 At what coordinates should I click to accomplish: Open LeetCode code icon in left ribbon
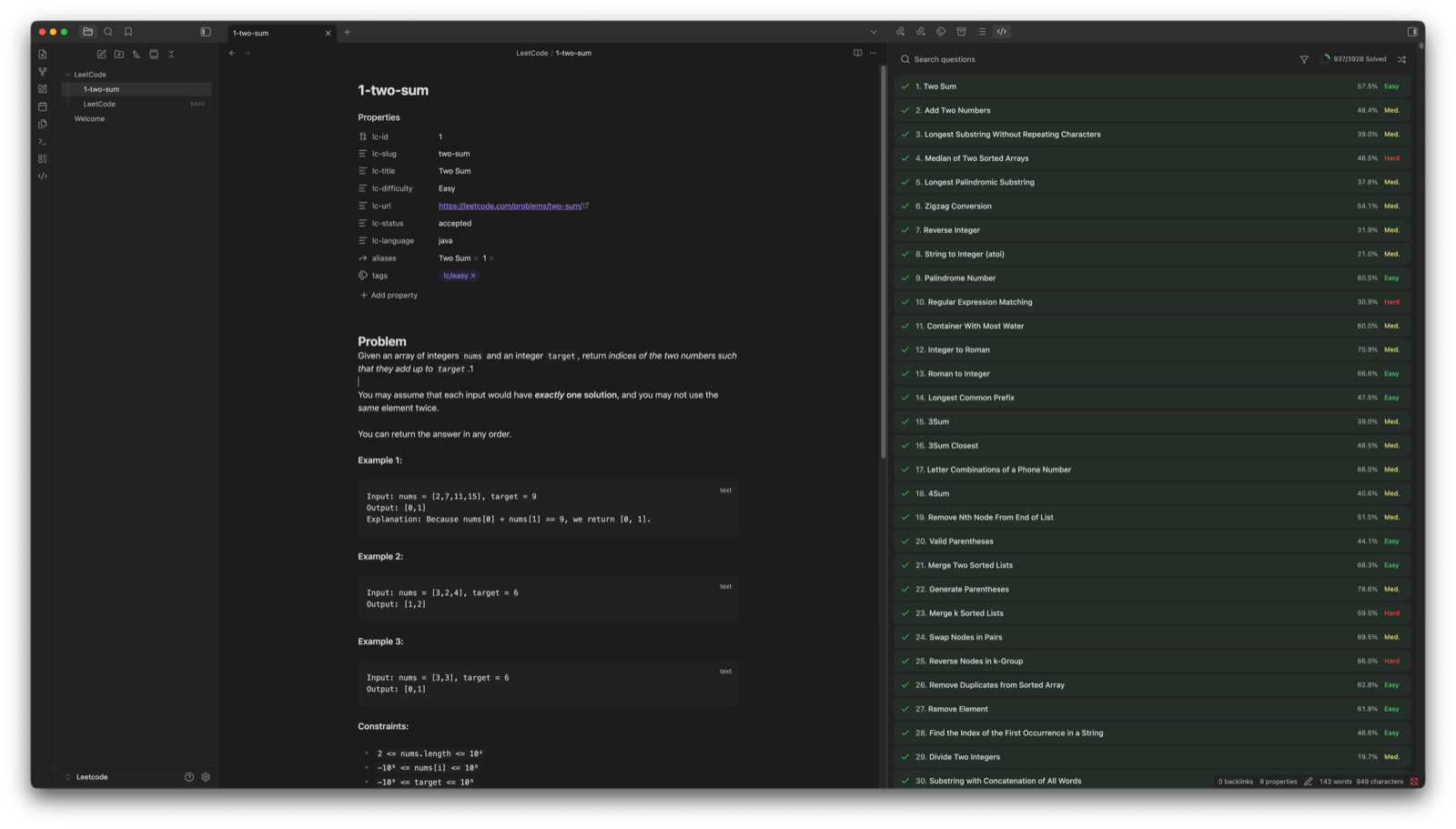43,176
